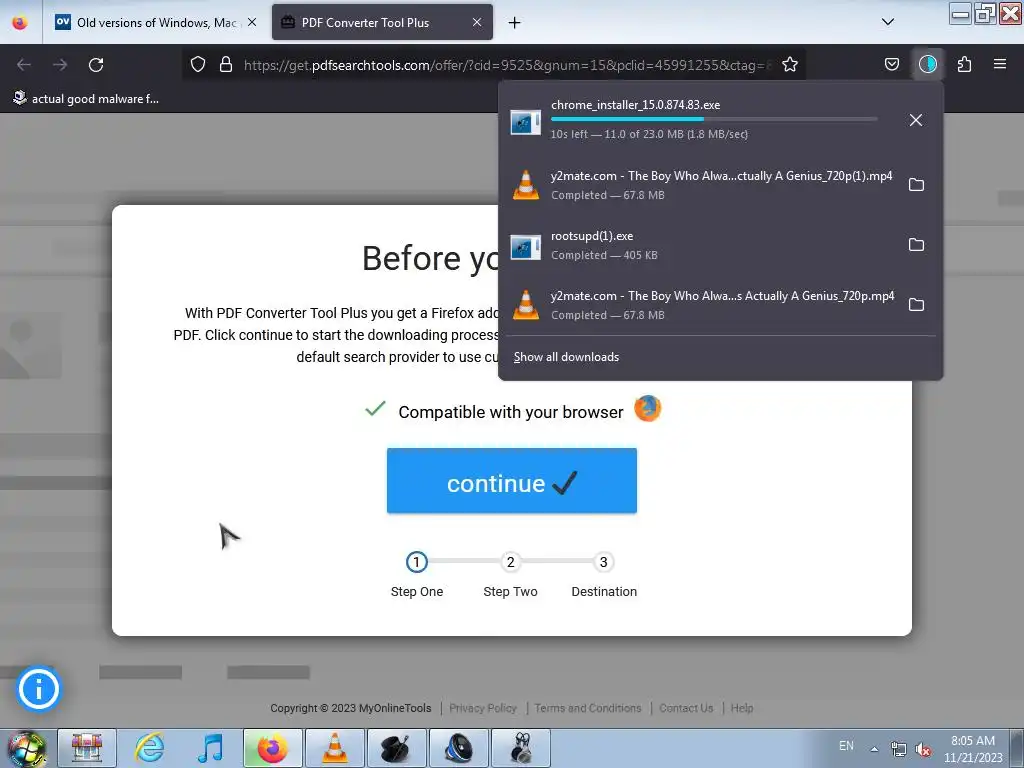Open the network tray icon

click(899, 749)
